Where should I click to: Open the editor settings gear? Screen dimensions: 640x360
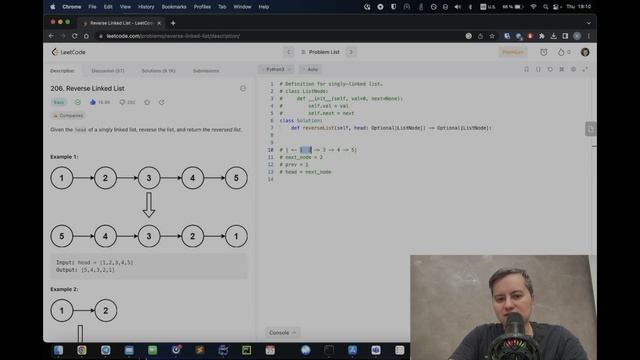573,69
